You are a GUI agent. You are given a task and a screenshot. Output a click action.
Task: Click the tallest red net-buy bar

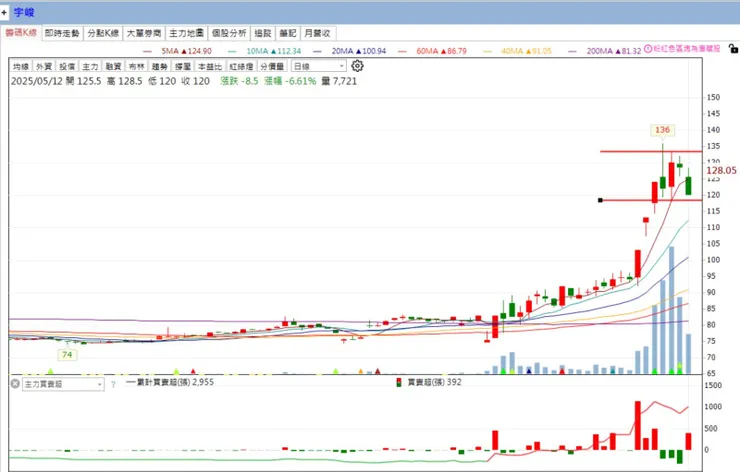click(638, 425)
